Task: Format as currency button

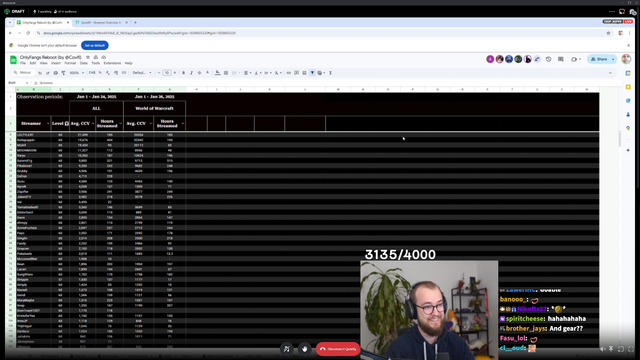Action: pyautogui.click(x=92, y=73)
